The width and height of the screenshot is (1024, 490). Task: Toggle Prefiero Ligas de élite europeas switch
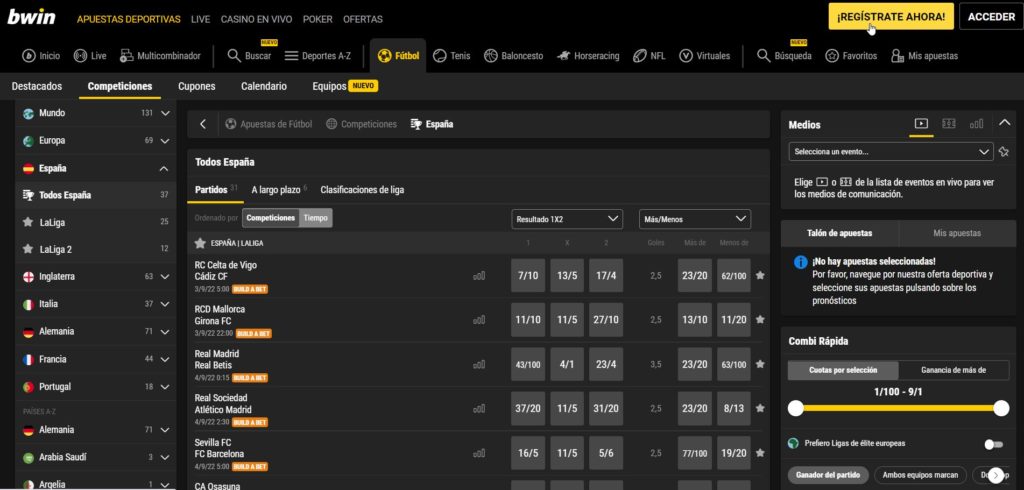pos(993,444)
